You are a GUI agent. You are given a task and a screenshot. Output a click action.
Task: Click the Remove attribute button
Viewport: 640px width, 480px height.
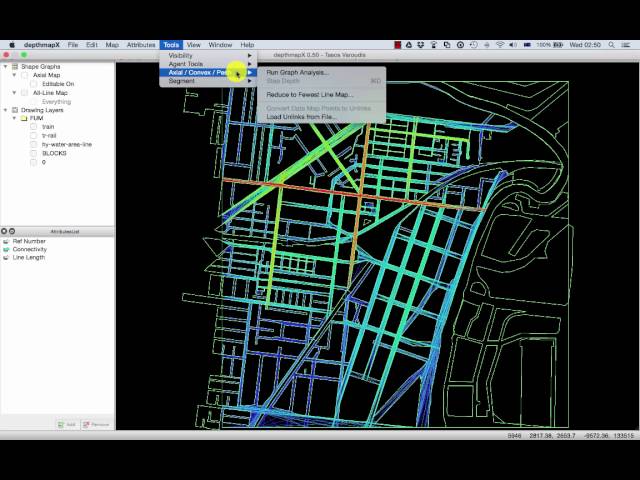tap(96, 424)
